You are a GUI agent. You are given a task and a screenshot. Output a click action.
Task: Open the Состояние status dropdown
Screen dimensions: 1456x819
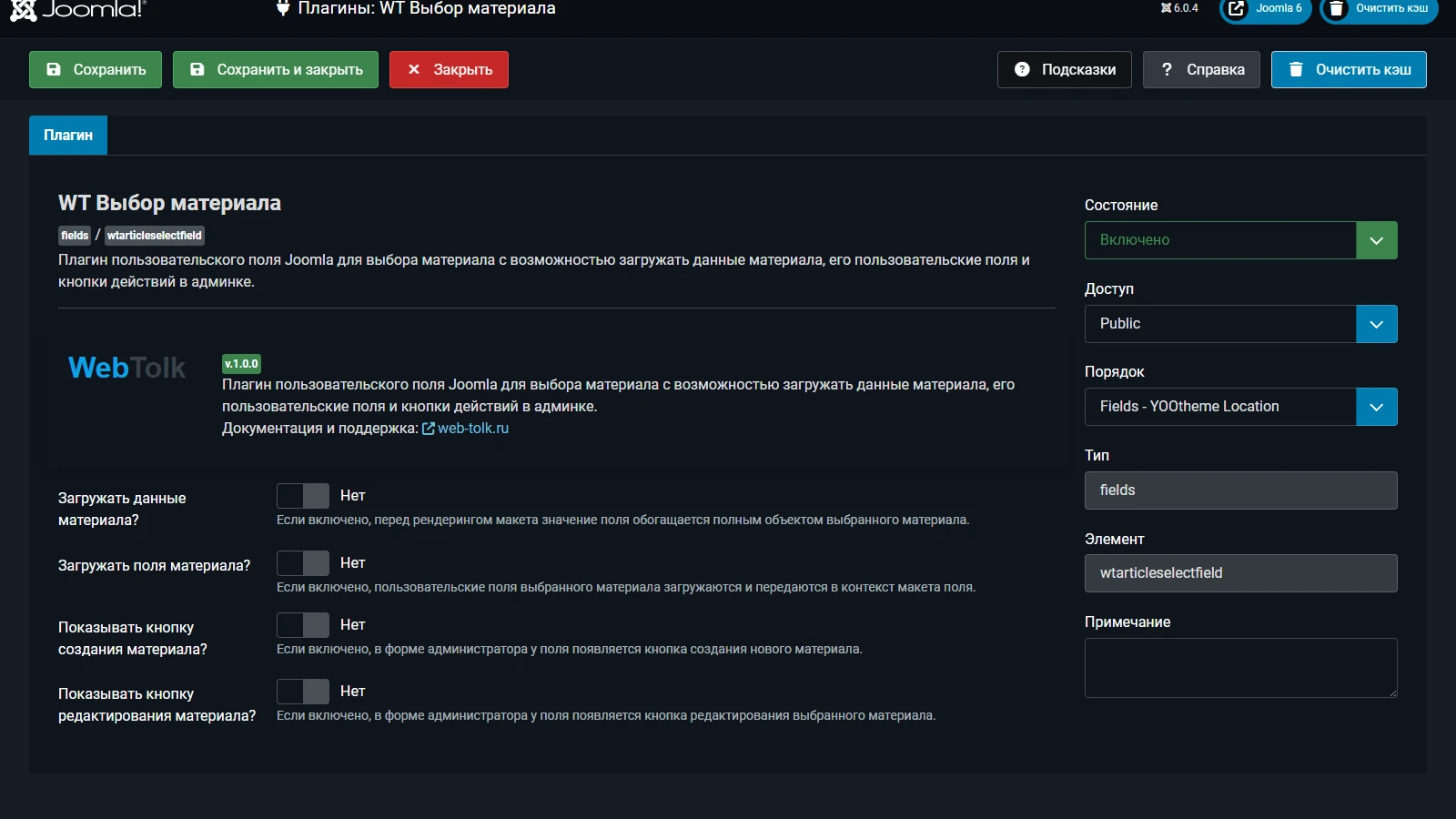(1239, 240)
